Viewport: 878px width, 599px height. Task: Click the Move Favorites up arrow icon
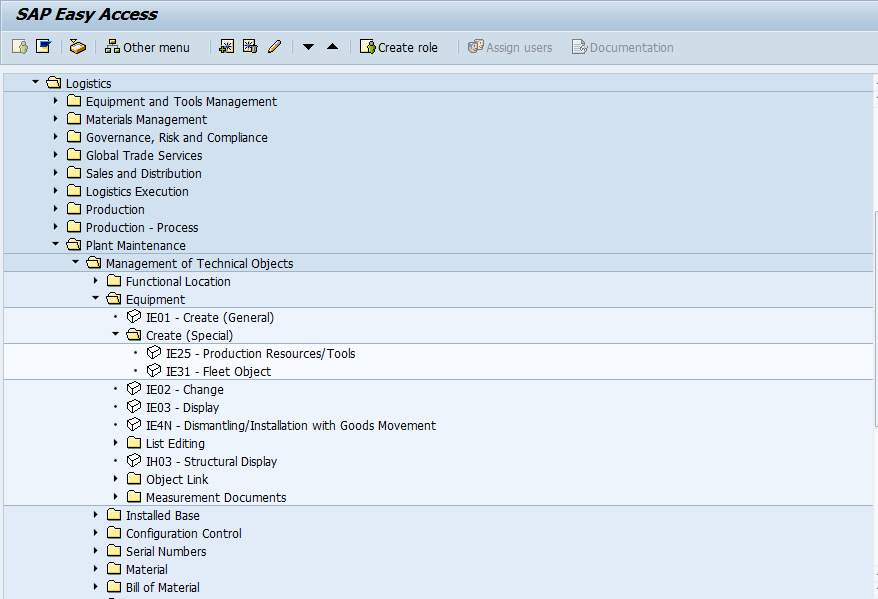click(x=331, y=46)
